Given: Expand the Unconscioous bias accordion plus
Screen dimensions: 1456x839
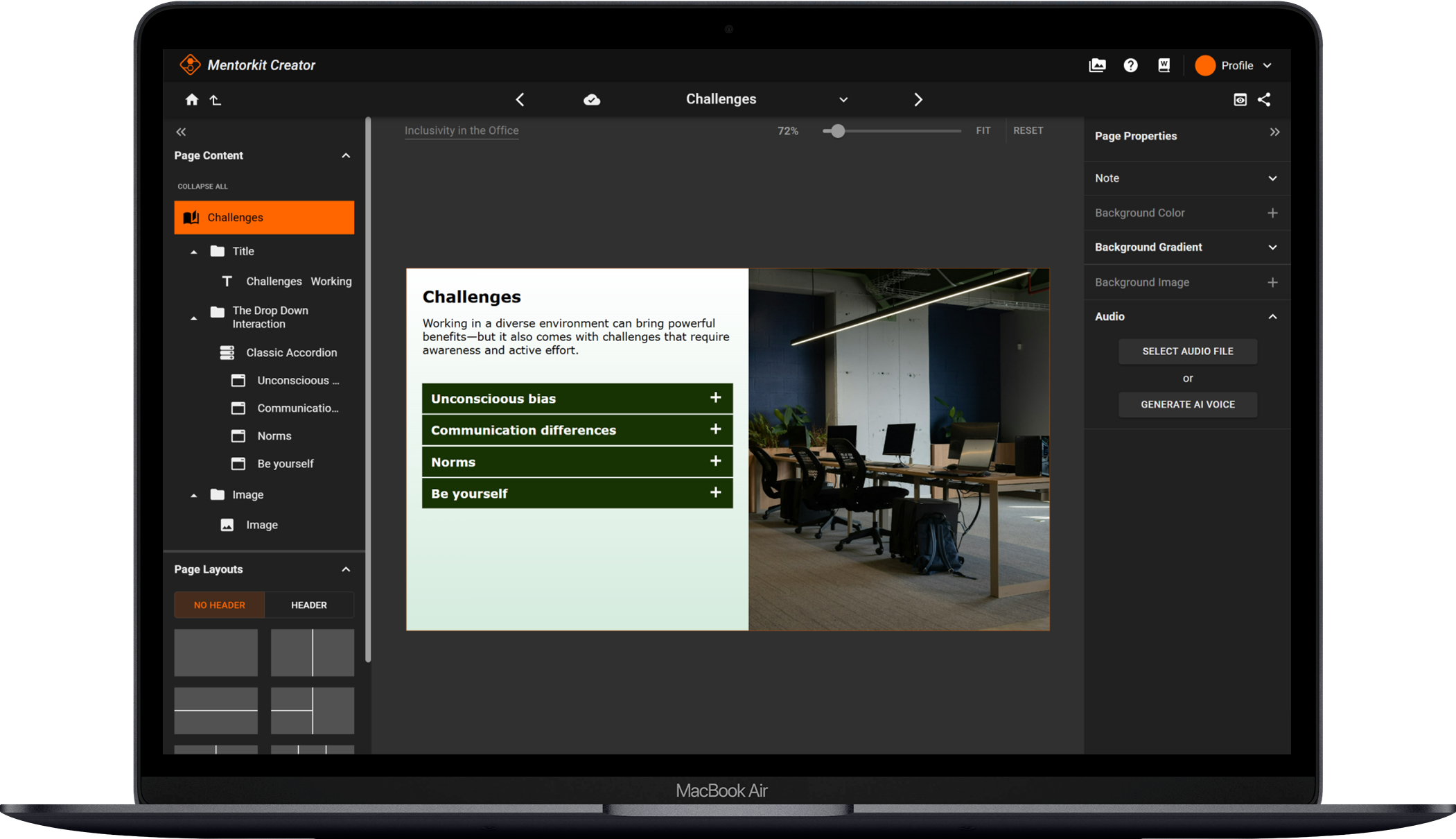Looking at the screenshot, I should (715, 398).
